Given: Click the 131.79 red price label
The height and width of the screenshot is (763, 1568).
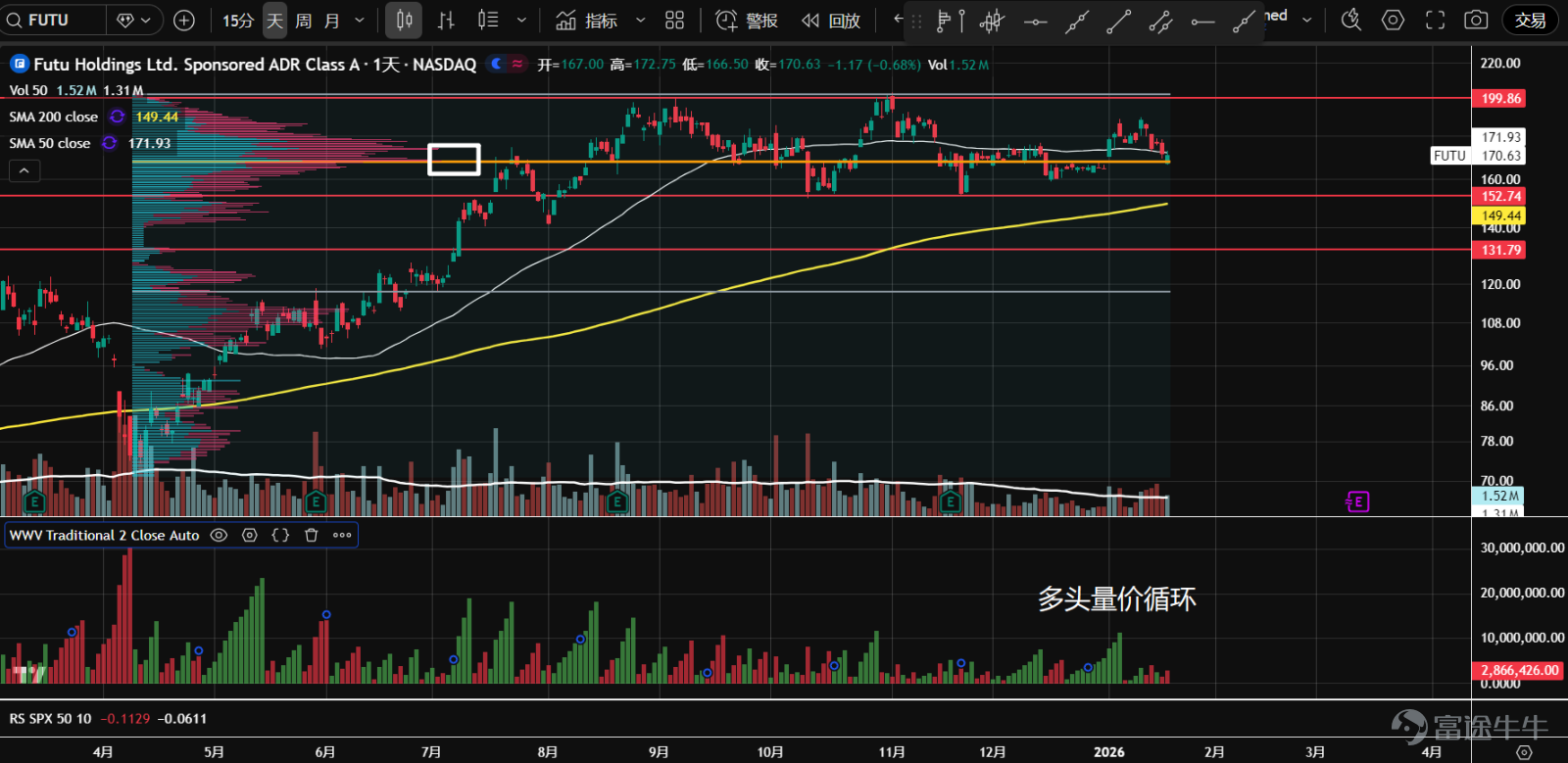Looking at the screenshot, I should click(x=1499, y=250).
